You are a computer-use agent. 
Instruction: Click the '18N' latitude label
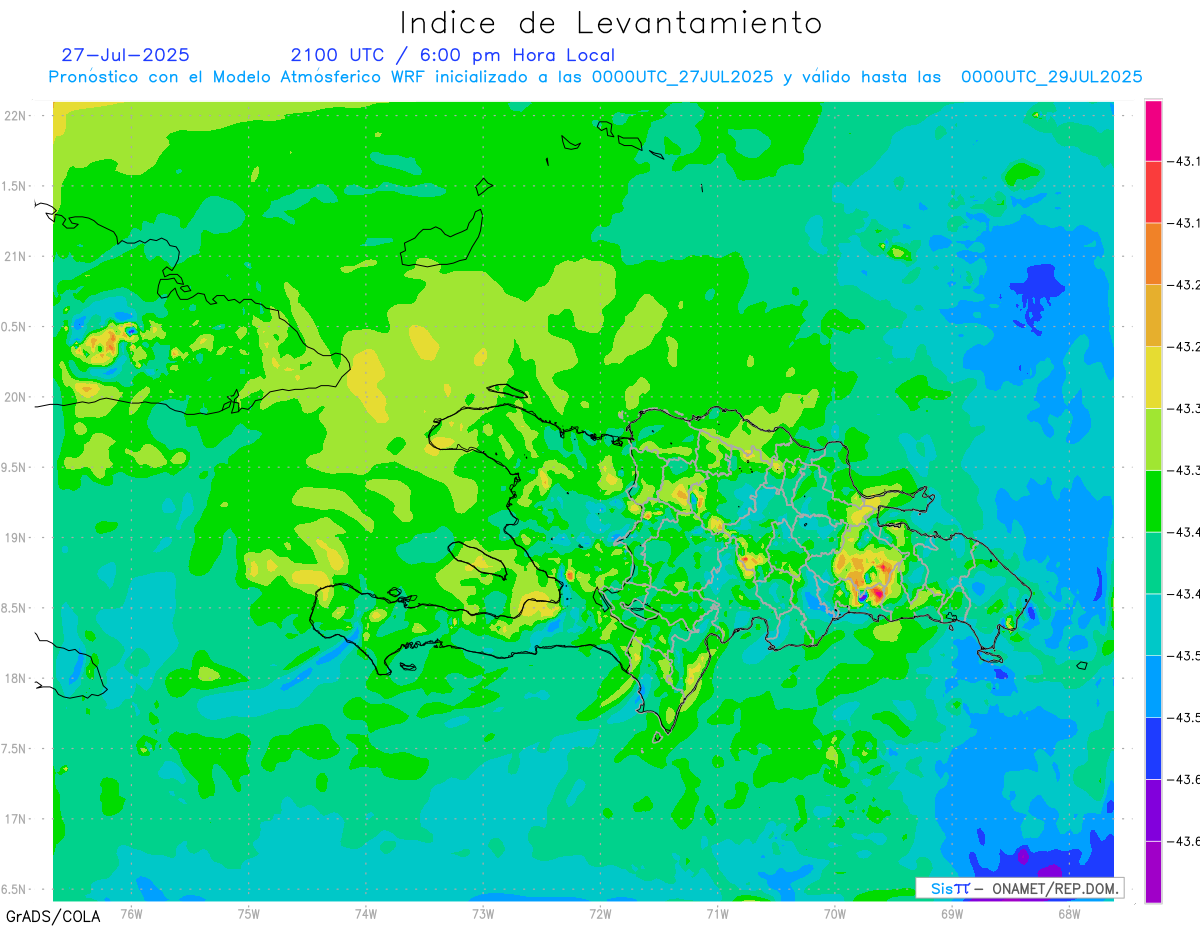pyautogui.click(x=15, y=678)
